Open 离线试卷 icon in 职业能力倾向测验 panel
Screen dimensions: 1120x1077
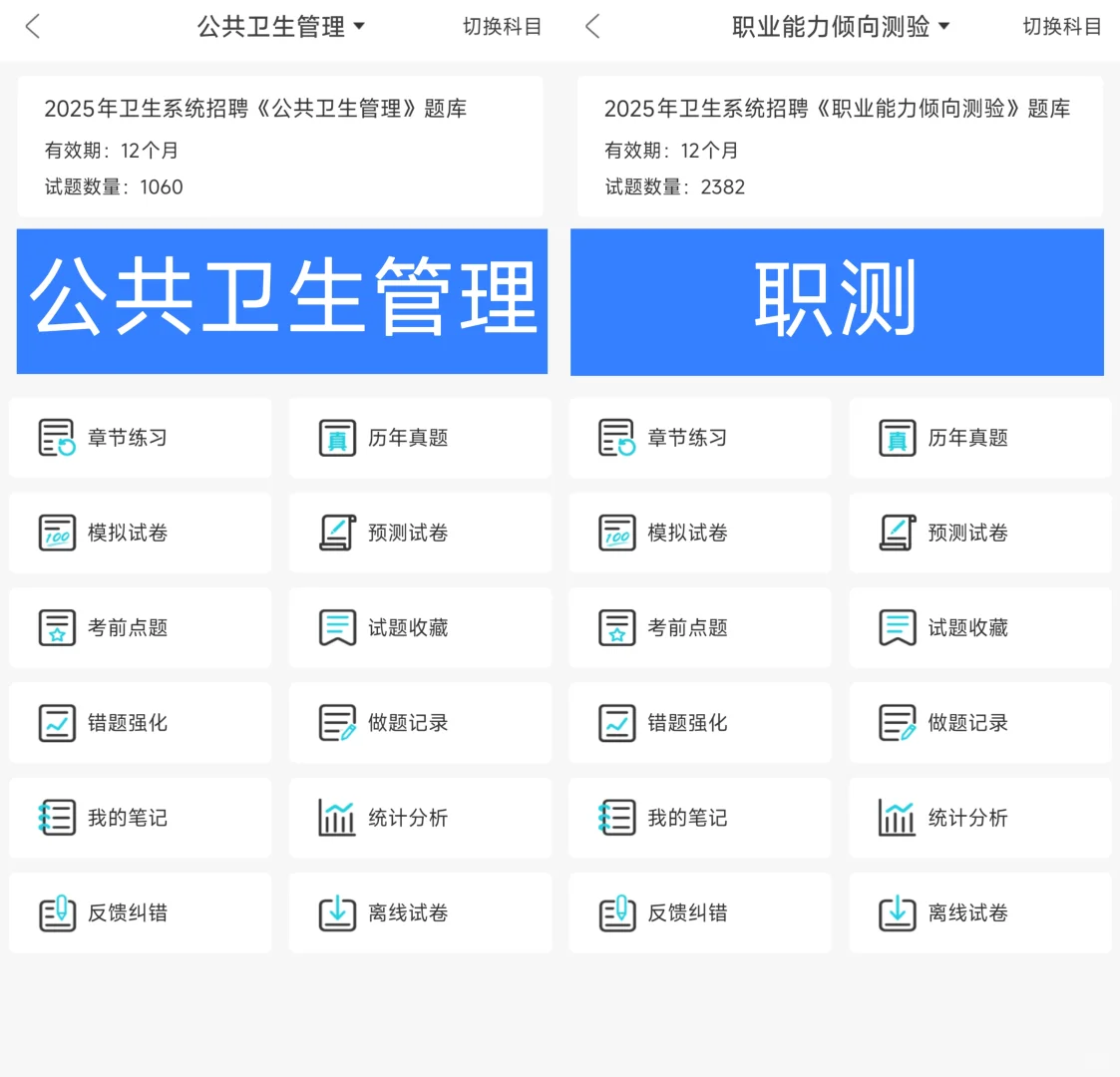pos(898,912)
